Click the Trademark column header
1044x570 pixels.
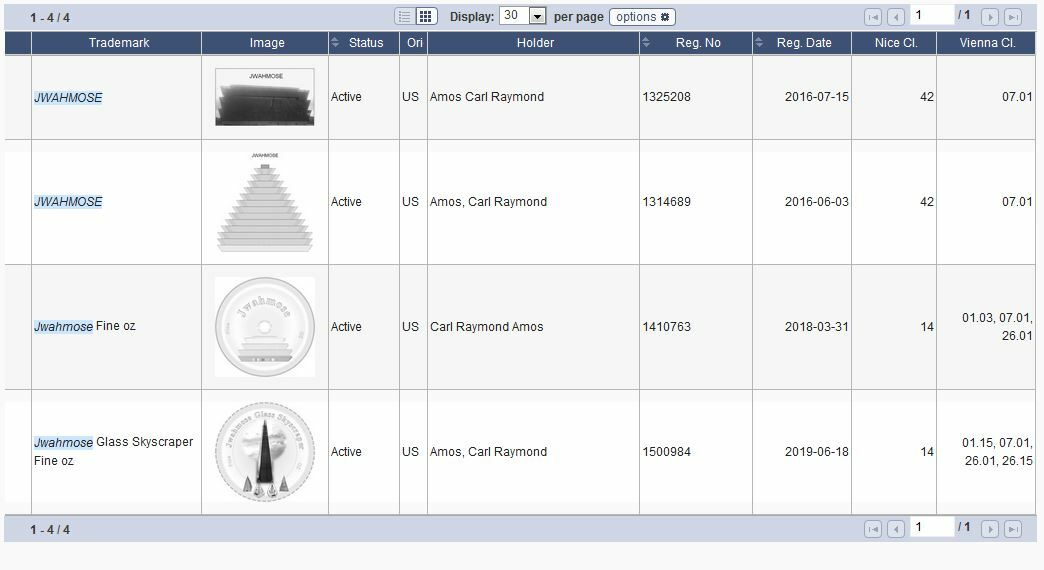117,43
